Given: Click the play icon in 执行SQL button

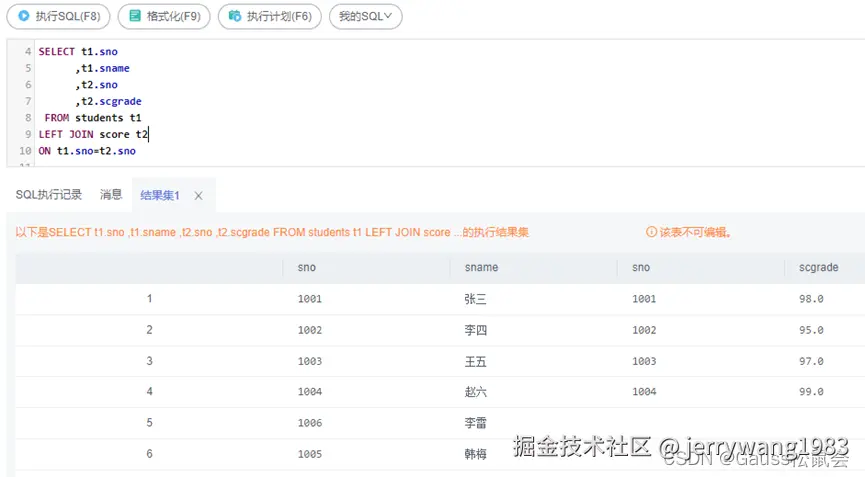Looking at the screenshot, I should tap(24, 16).
